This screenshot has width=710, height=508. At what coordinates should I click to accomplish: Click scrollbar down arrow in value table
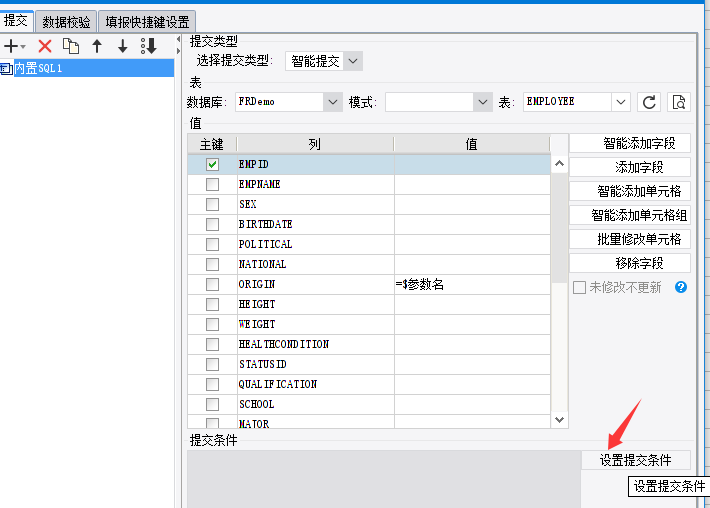click(x=559, y=420)
